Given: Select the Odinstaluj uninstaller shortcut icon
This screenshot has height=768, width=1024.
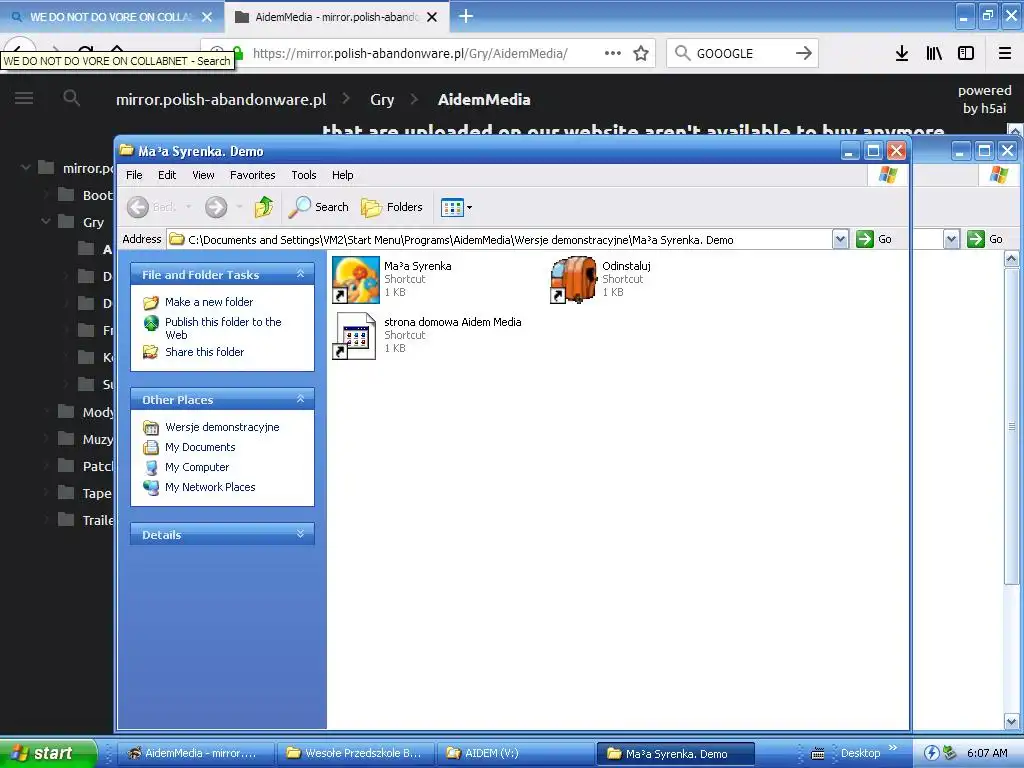Looking at the screenshot, I should coord(573,280).
